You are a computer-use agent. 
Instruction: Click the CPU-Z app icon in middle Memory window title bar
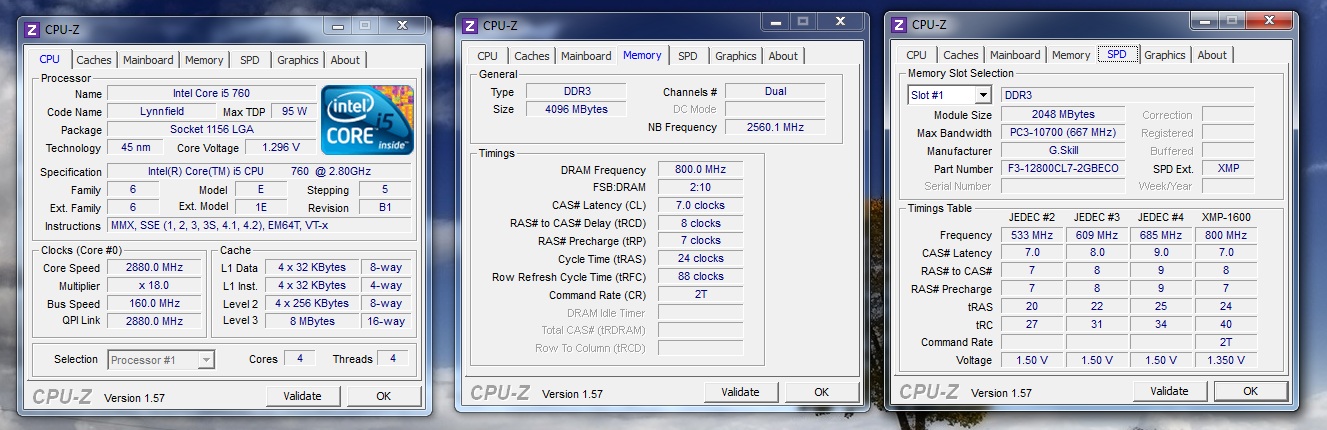coord(468,25)
